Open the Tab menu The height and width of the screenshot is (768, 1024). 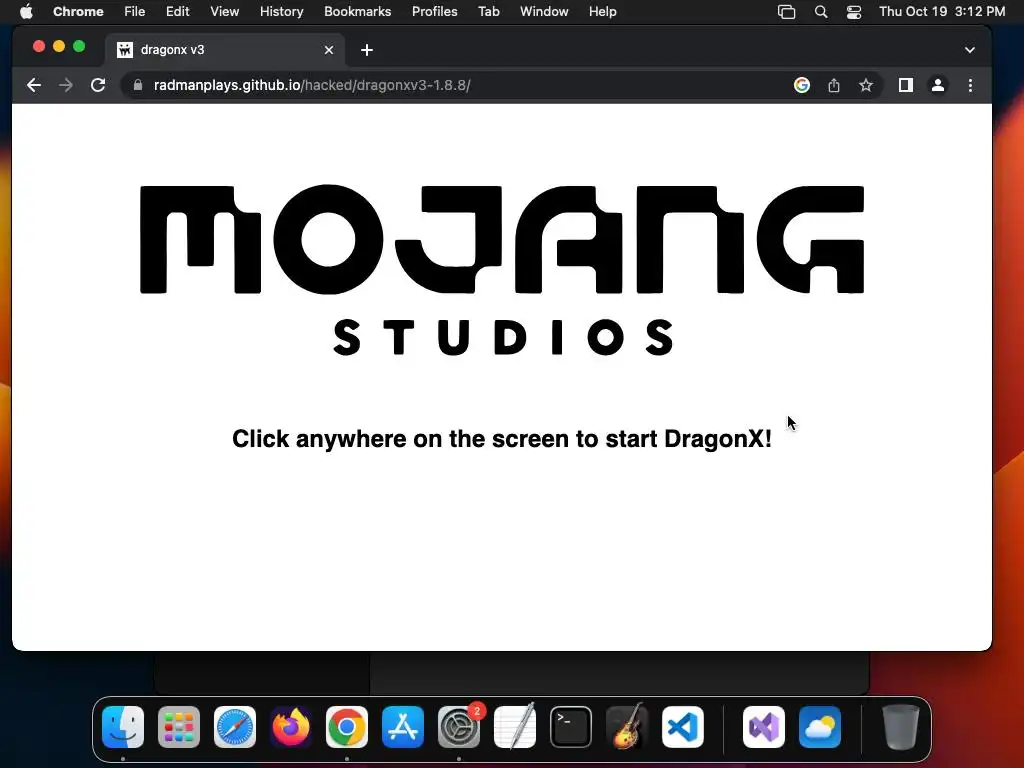point(488,12)
